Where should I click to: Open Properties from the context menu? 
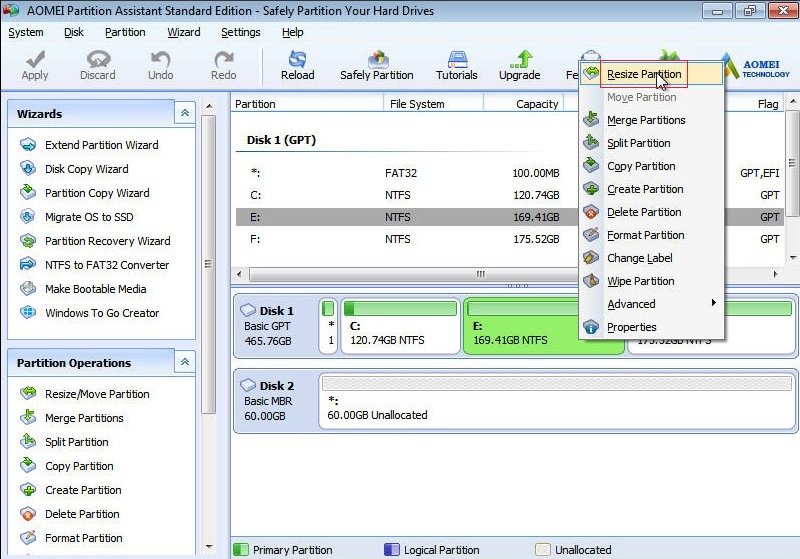652,326
